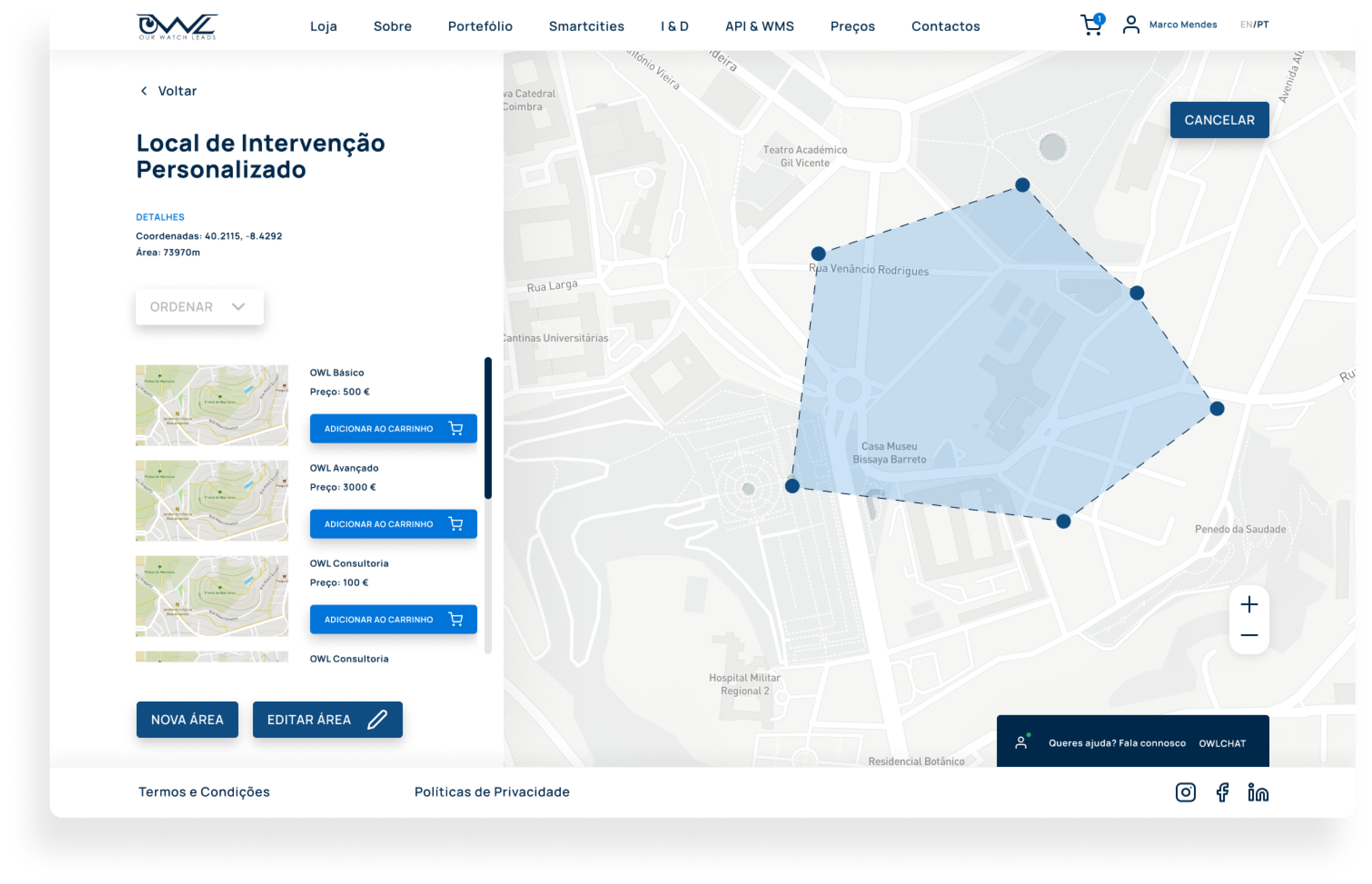Click the DETALHES label
This screenshot has width=1372, height=884.
click(x=160, y=217)
